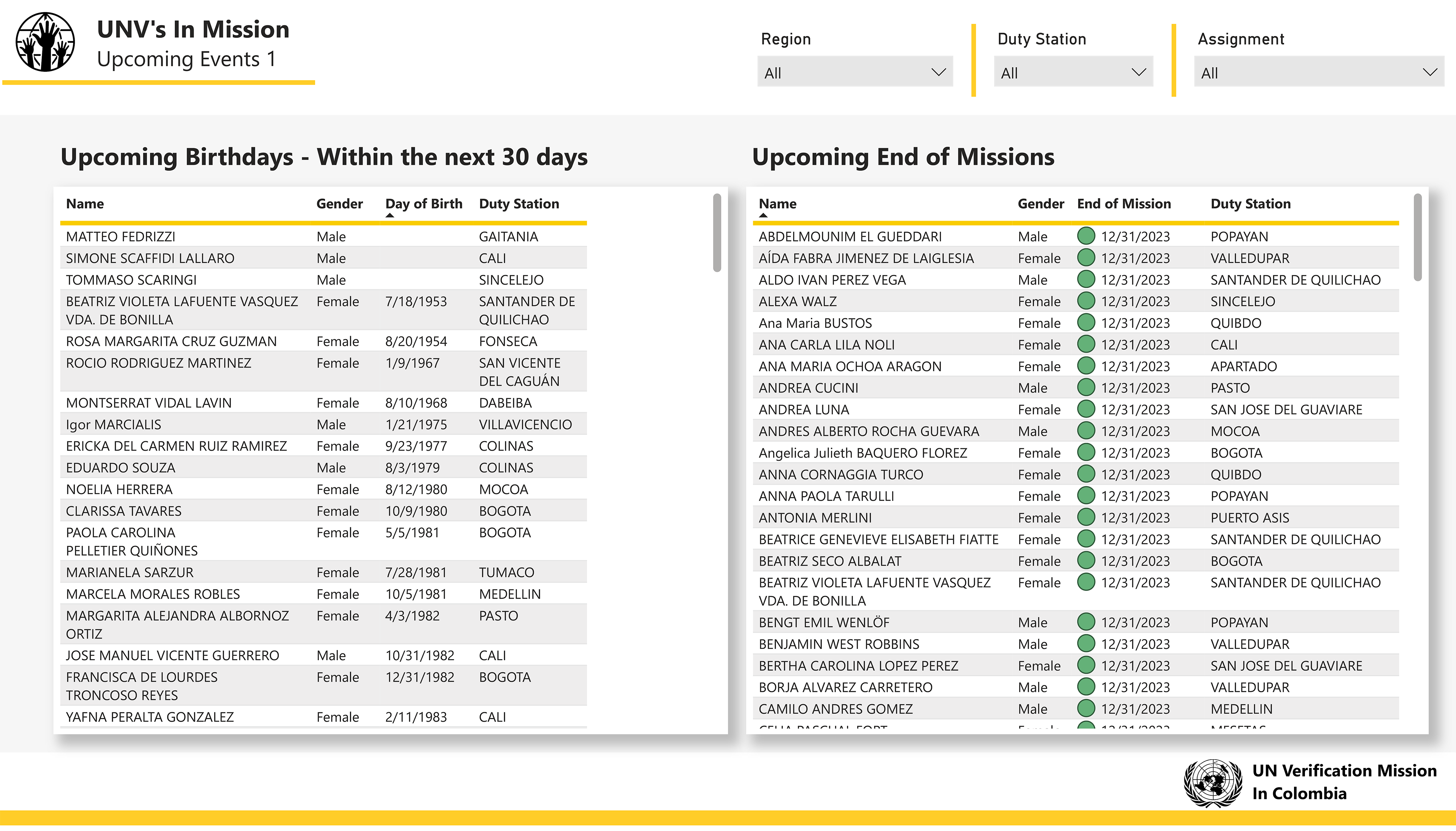Image resolution: width=1456 pixels, height=831 pixels.
Task: Click the End of Missions table scrollbar
Action: coord(1417,237)
